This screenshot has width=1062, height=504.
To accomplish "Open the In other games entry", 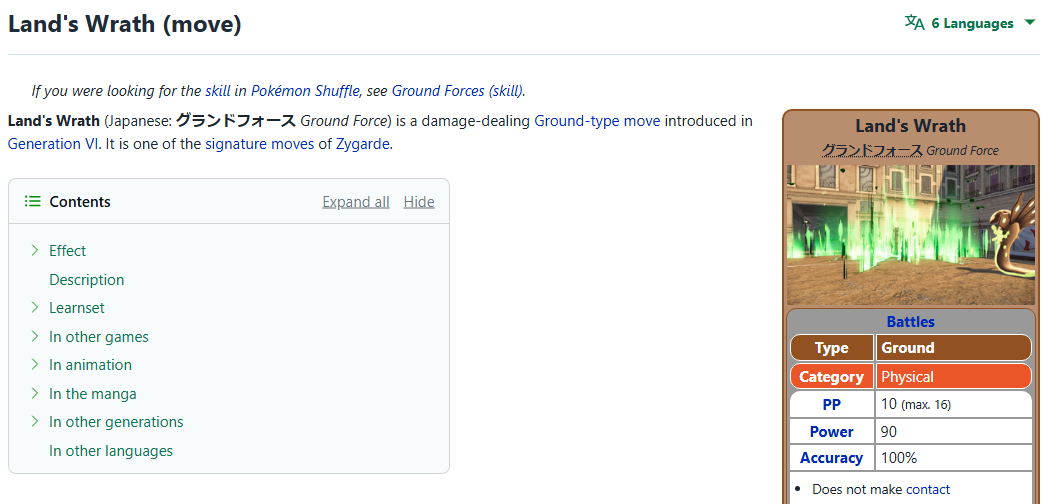I will (99, 337).
